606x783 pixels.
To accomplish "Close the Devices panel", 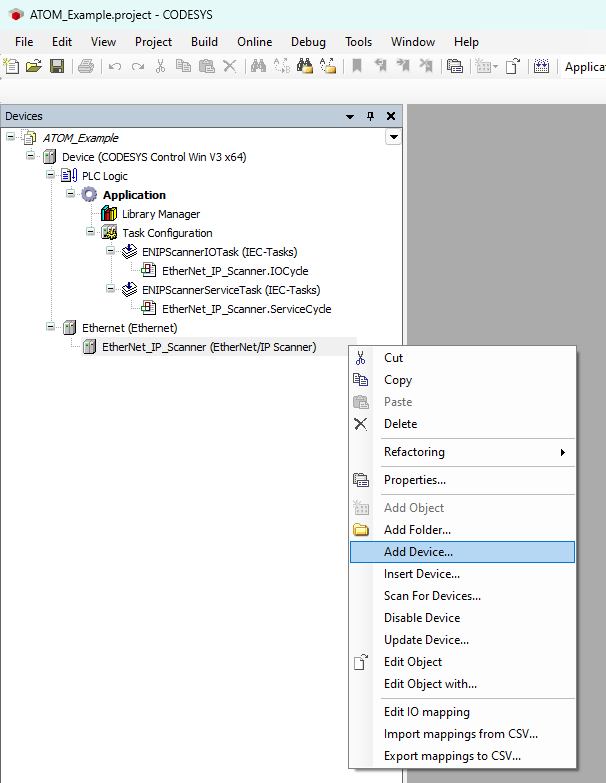I will coord(391,116).
